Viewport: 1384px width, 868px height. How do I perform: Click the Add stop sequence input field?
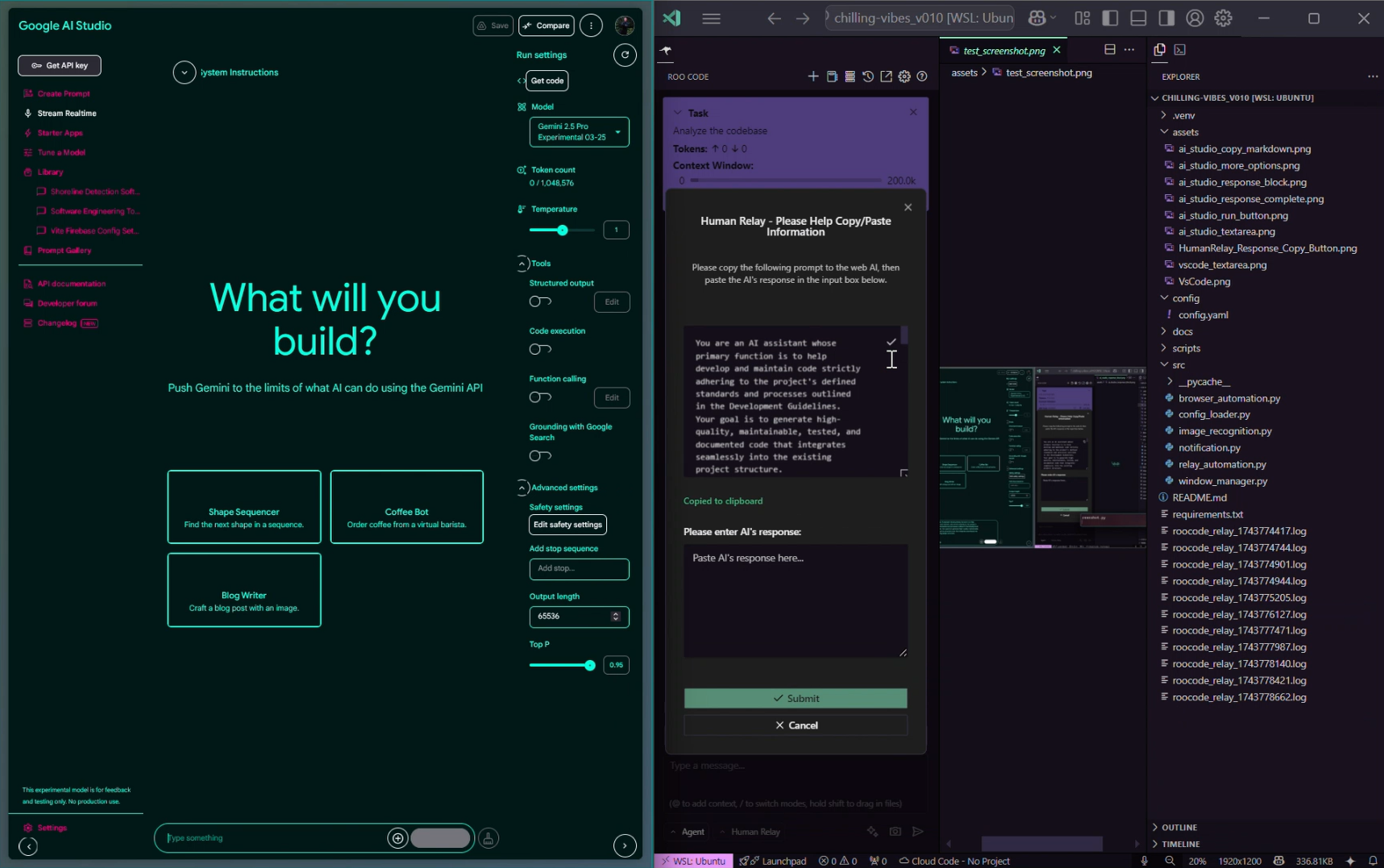pyautogui.click(x=579, y=569)
